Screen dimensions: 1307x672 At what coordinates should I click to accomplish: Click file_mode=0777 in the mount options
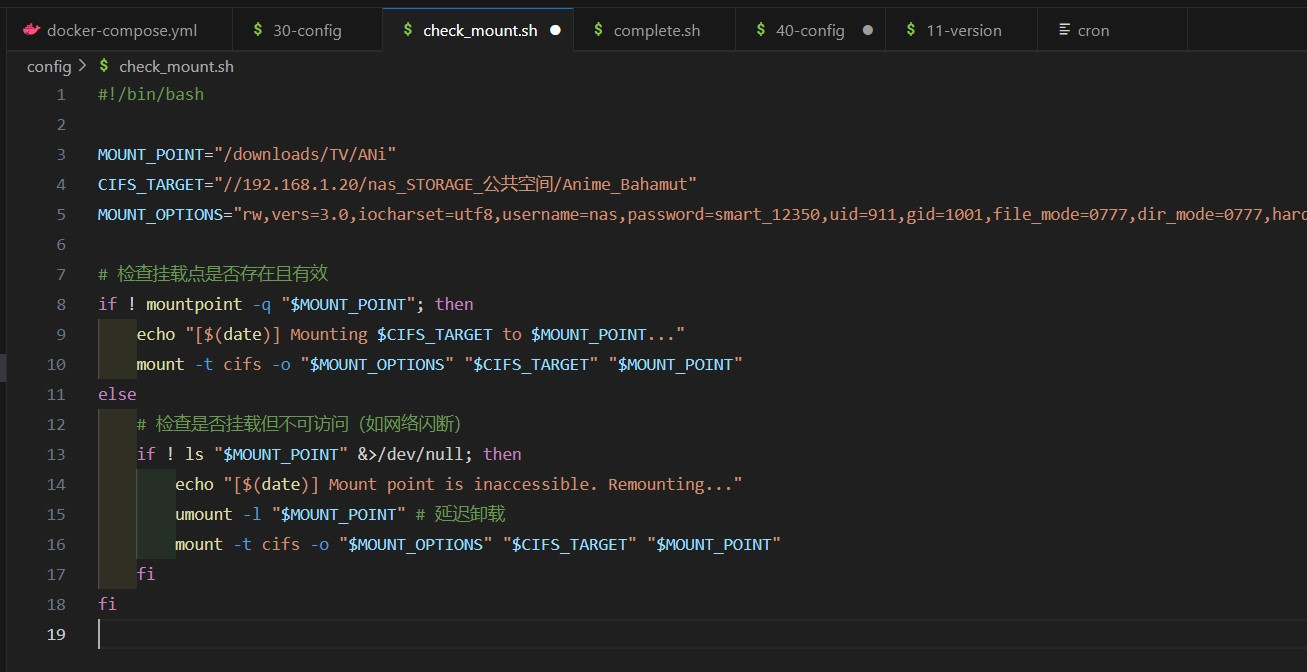[x=1059, y=214]
